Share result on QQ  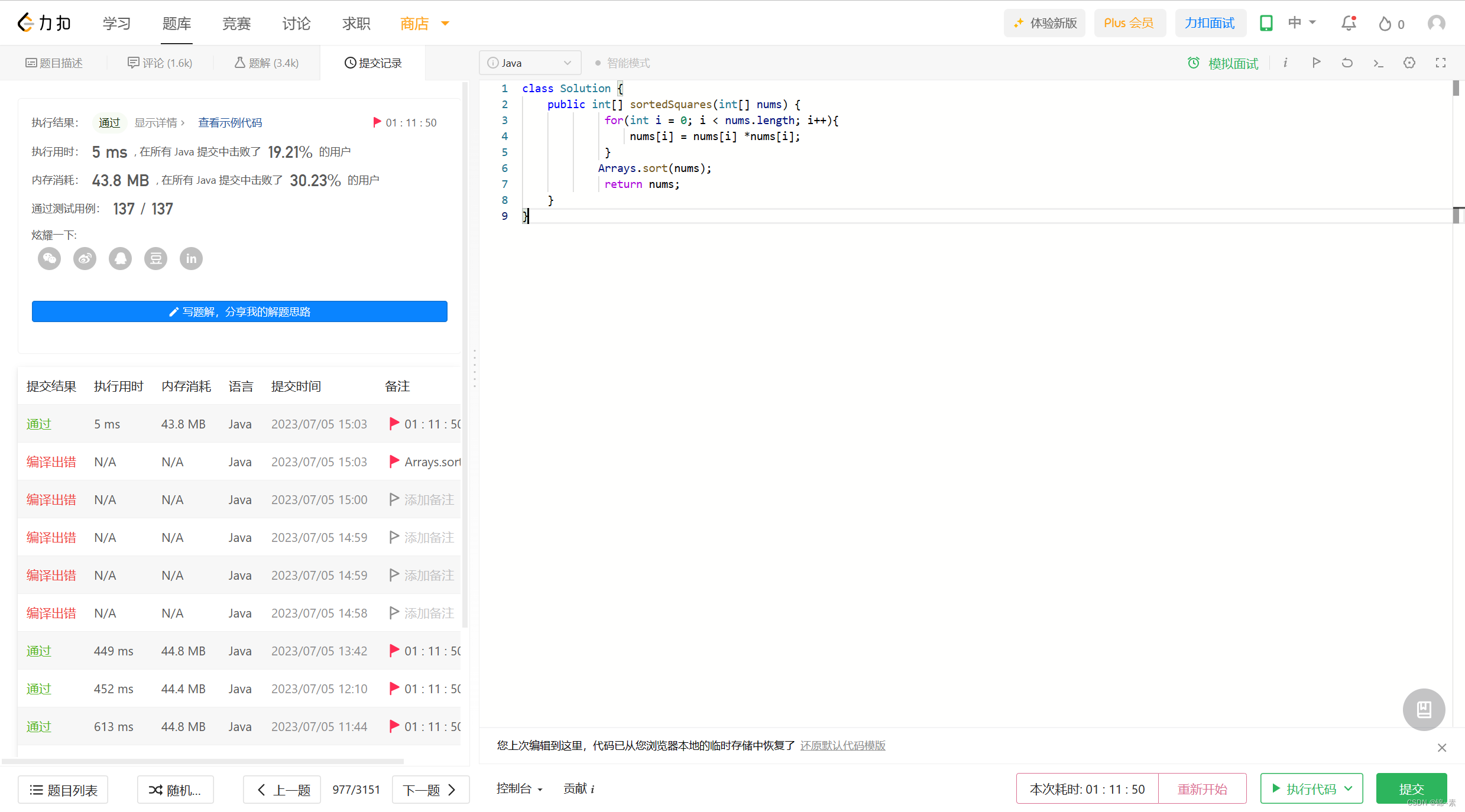point(120,258)
